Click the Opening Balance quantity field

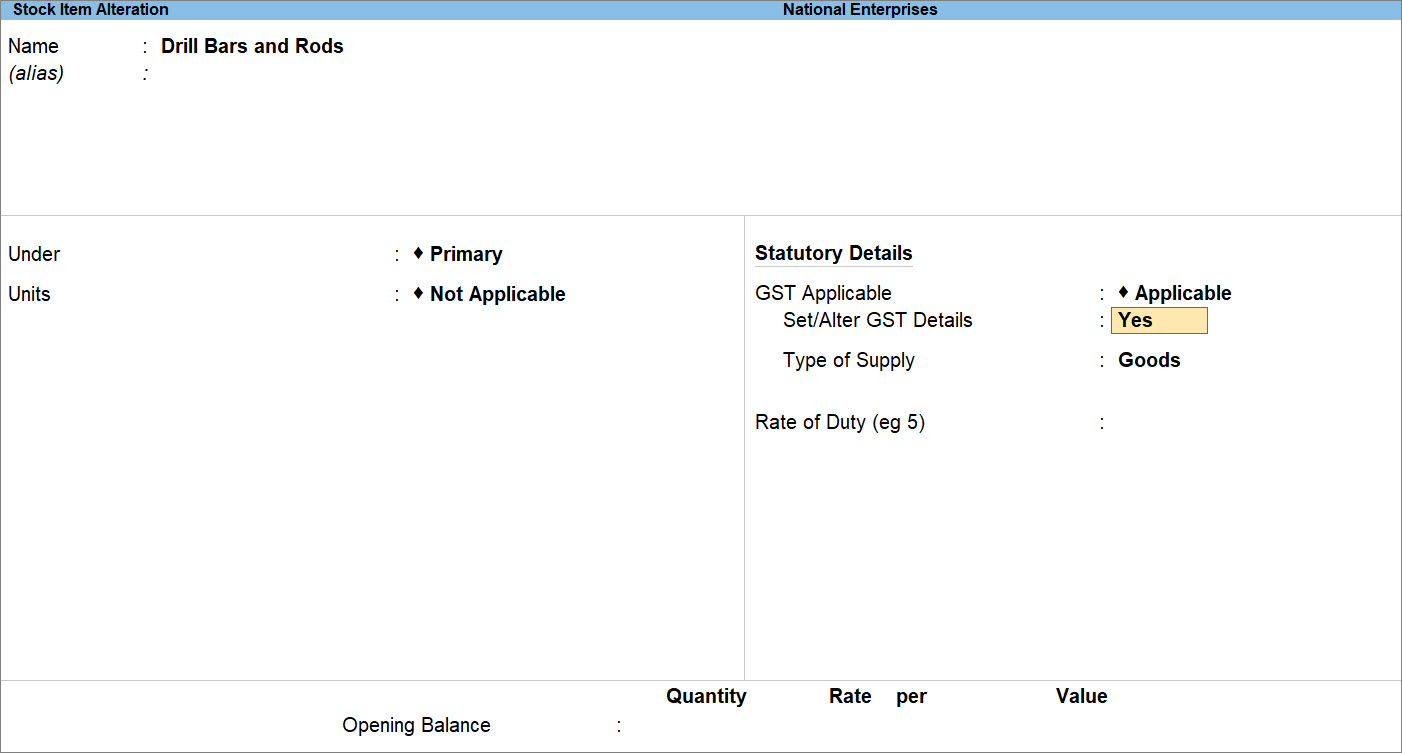pos(690,725)
